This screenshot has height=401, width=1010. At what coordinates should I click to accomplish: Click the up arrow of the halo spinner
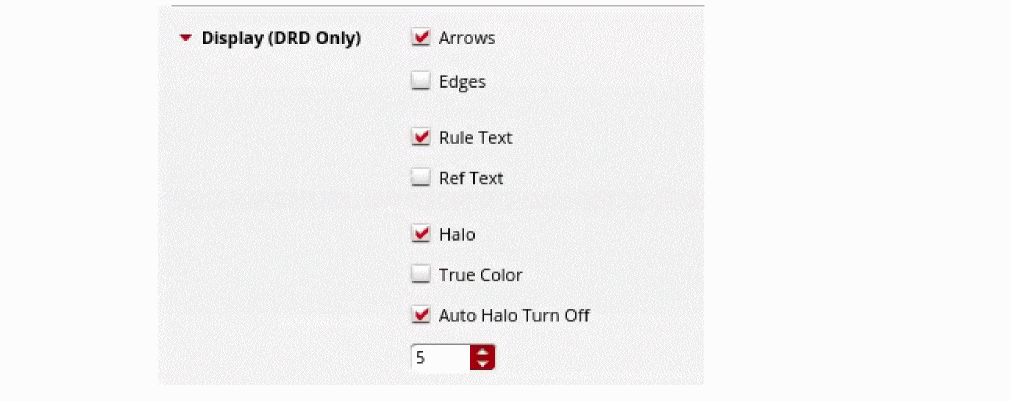click(x=483, y=351)
